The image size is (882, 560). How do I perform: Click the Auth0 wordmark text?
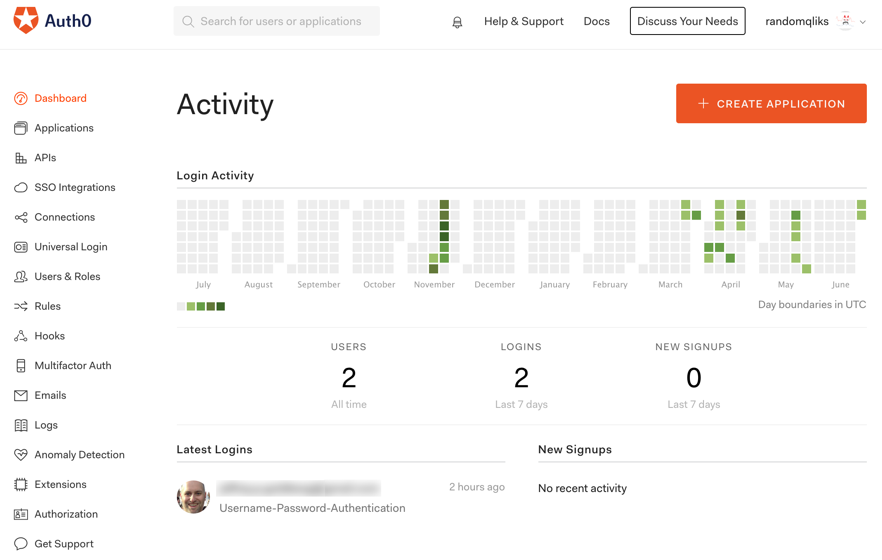pyautogui.click(x=68, y=21)
